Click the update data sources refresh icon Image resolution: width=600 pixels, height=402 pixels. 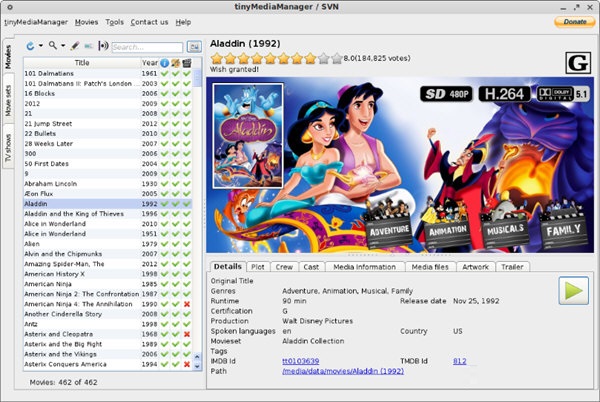tap(30, 46)
